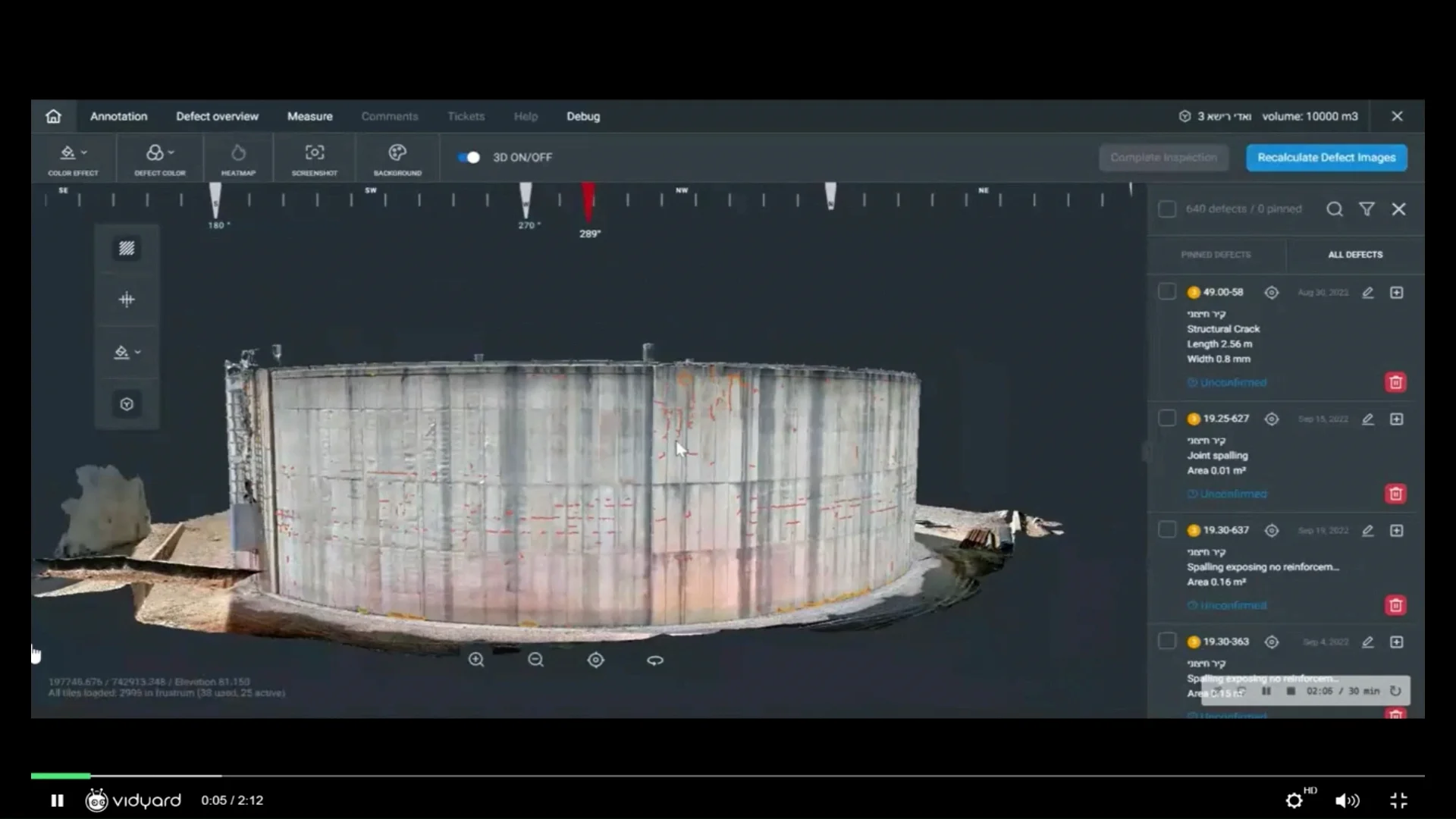
Task: Zoom out of the 3D model
Action: click(x=536, y=660)
